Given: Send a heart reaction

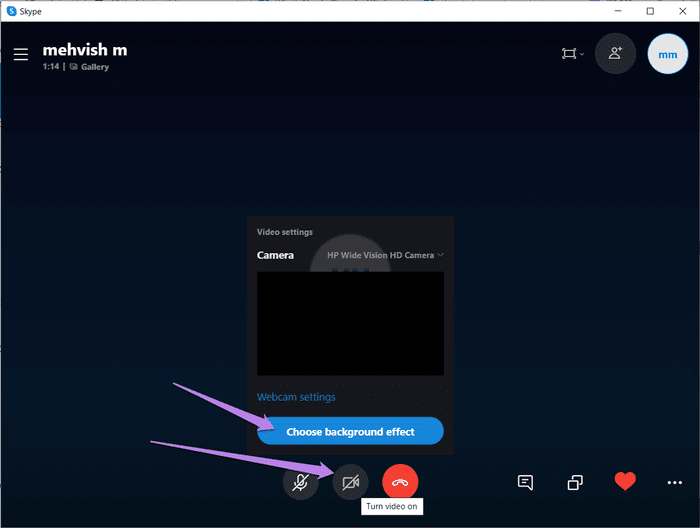Looking at the screenshot, I should (x=625, y=481).
